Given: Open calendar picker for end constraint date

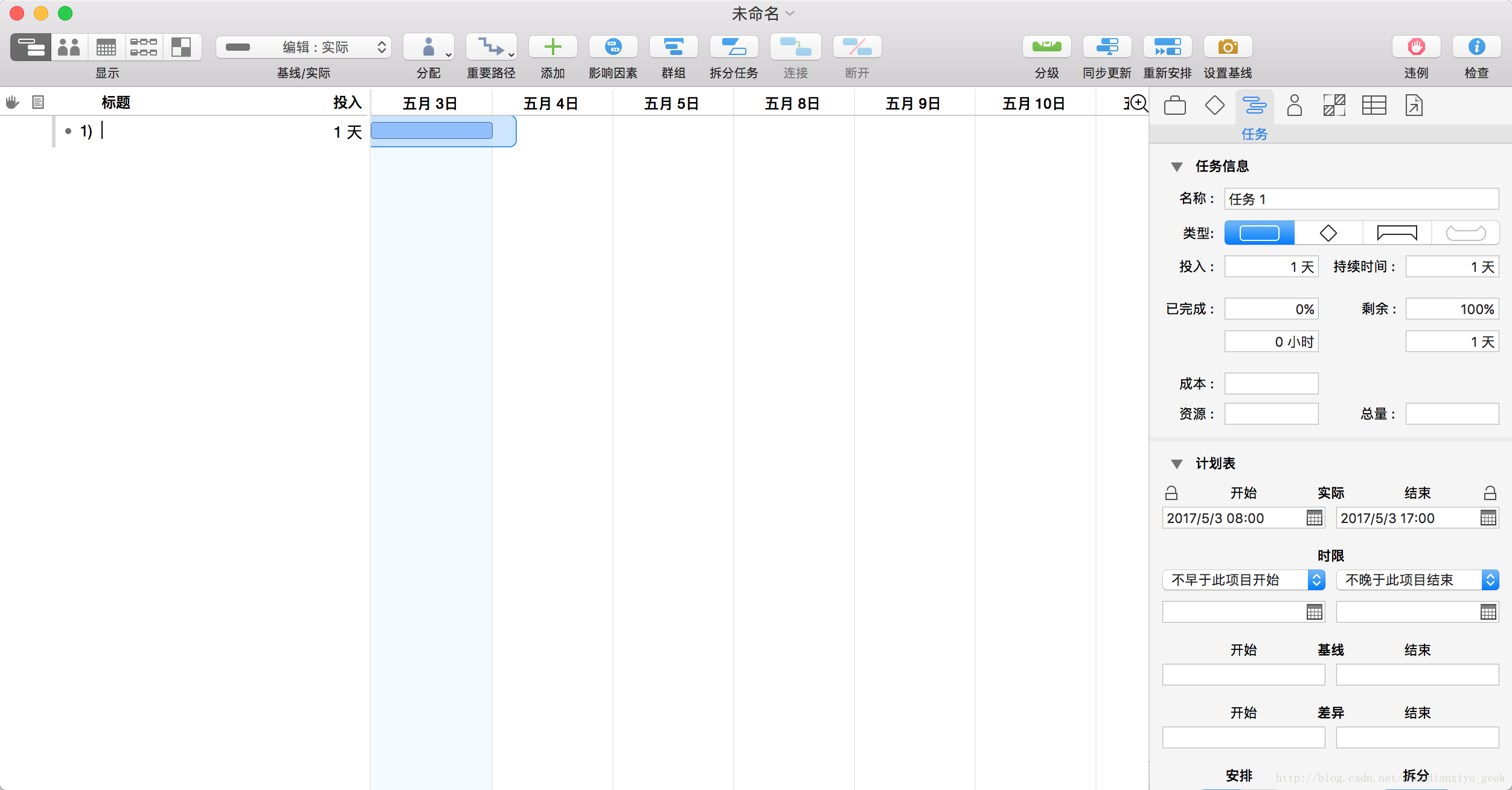Looking at the screenshot, I should 1488,612.
